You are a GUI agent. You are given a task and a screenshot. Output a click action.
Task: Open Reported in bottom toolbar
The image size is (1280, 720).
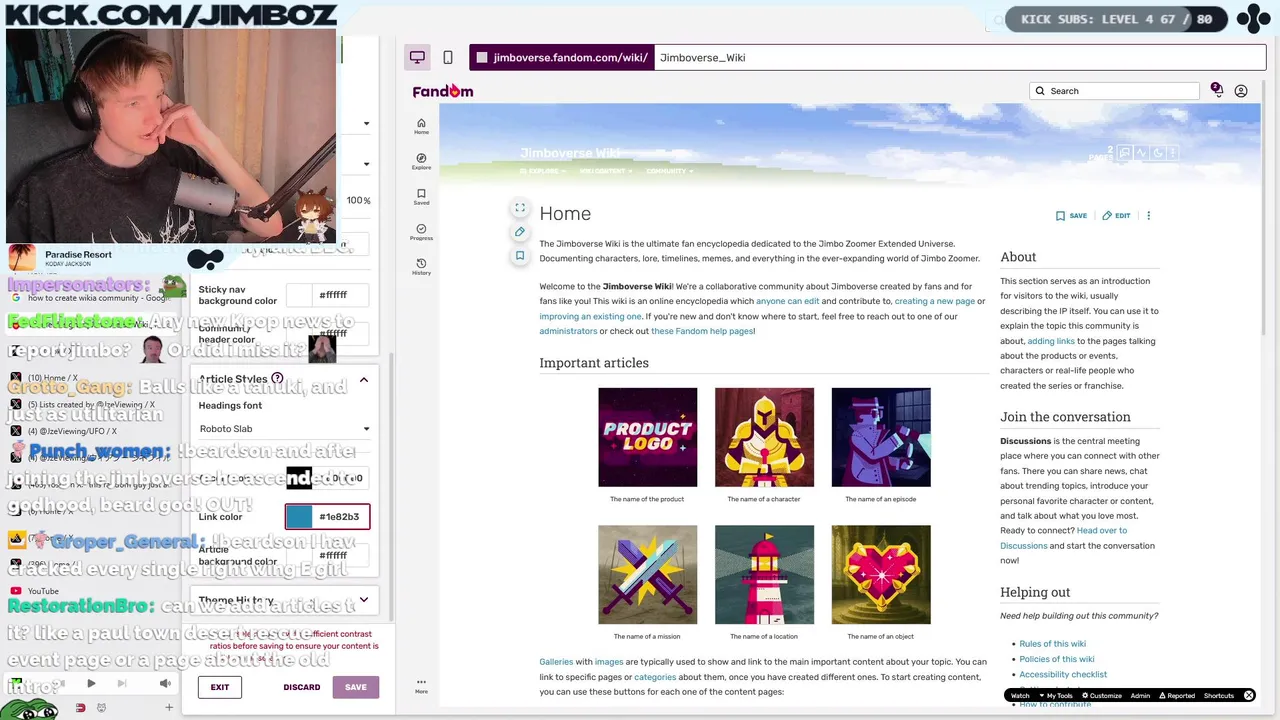click(x=1176, y=695)
